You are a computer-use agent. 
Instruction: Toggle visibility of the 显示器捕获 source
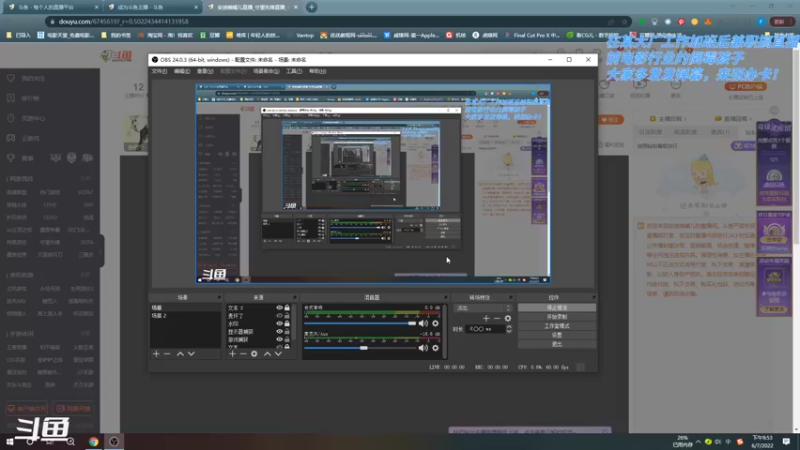(x=279, y=332)
